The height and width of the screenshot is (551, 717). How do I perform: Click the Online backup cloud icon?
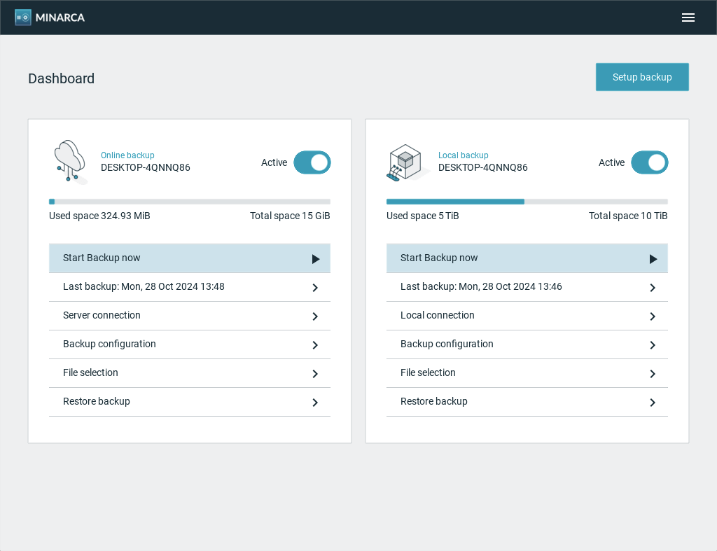(x=69, y=162)
